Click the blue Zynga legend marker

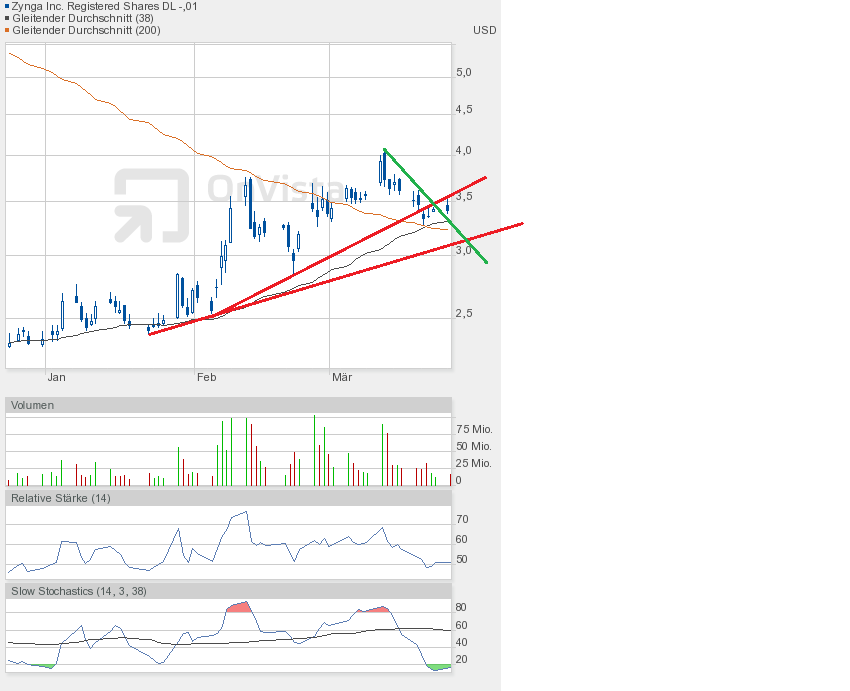pos(7,6)
